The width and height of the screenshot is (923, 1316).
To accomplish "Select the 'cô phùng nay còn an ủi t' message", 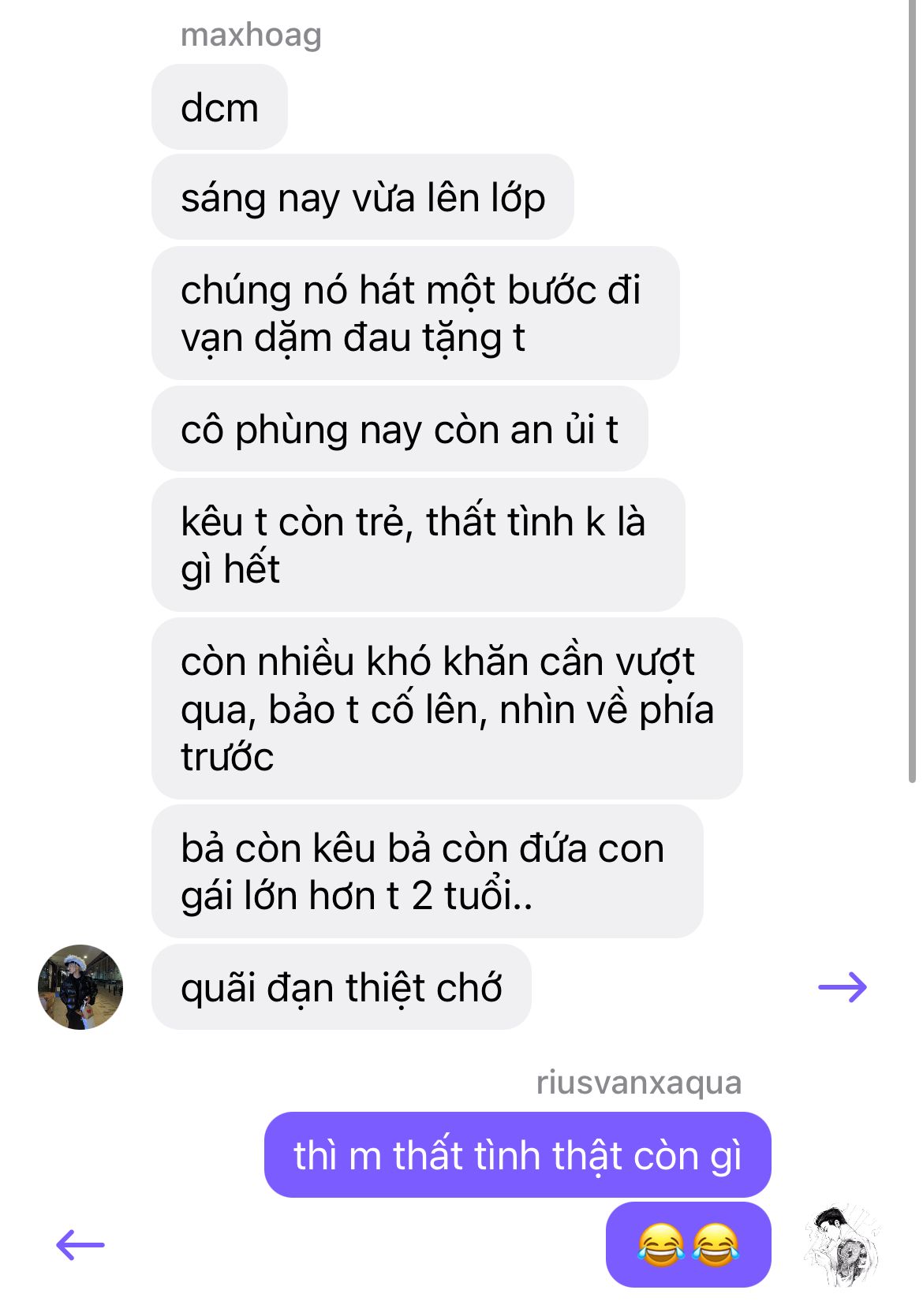I will (400, 429).
